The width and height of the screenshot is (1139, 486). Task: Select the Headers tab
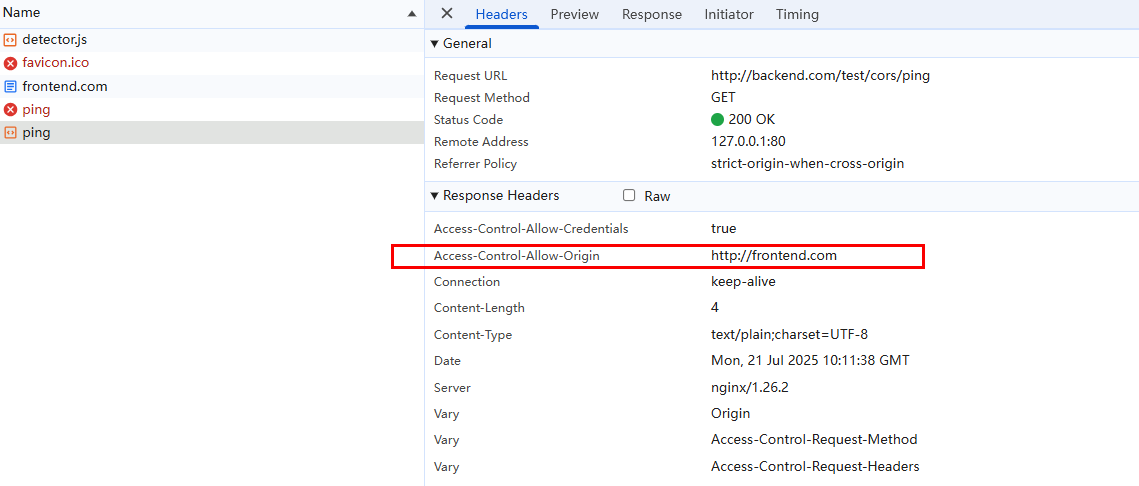pos(501,14)
